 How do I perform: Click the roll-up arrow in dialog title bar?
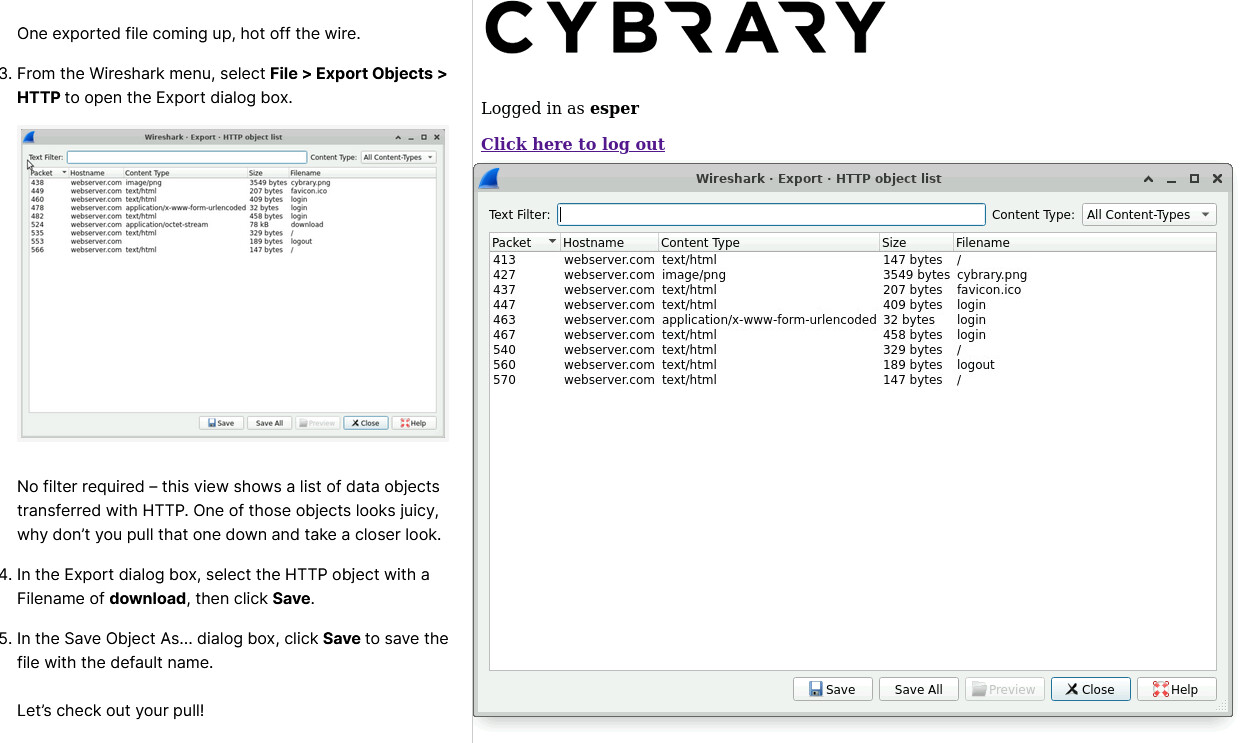[x=1148, y=179]
